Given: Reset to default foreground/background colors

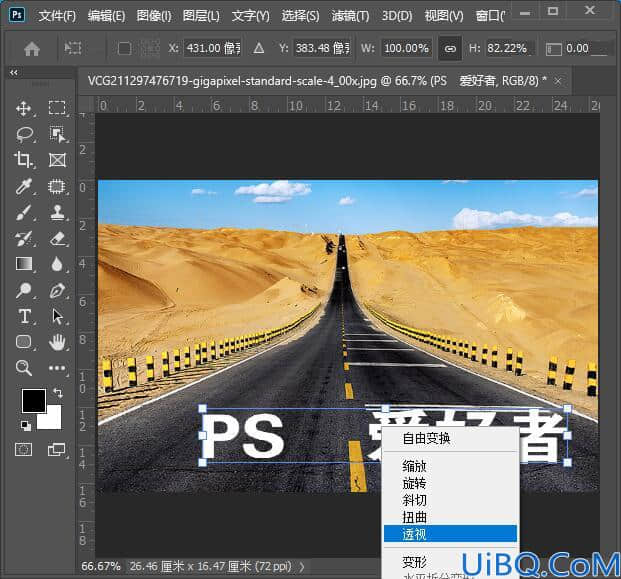Looking at the screenshot, I should (26, 426).
